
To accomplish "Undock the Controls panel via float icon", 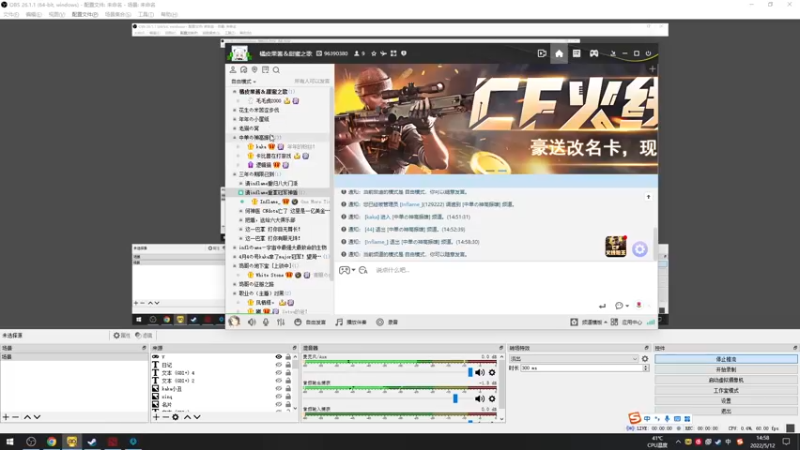I will (x=795, y=348).
